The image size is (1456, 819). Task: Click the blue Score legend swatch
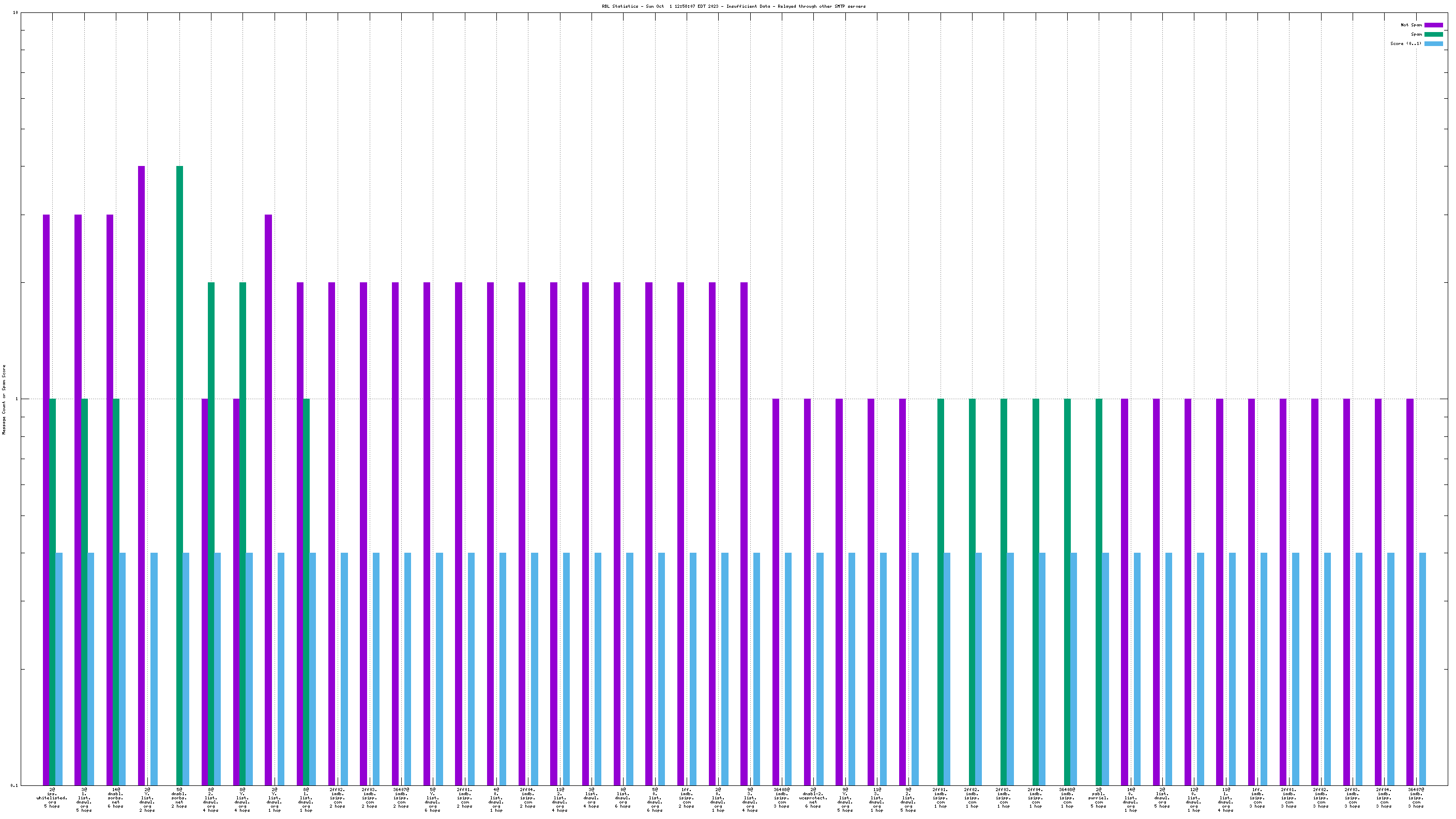point(1433,43)
